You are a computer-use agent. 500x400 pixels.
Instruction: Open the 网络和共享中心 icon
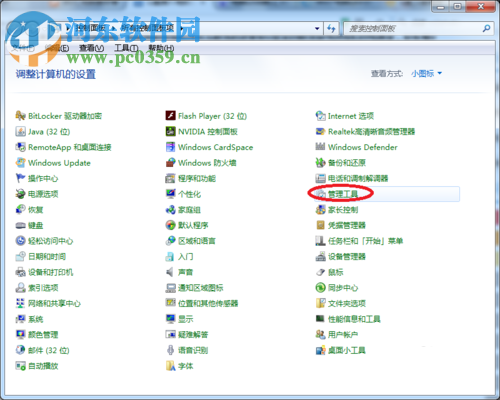point(20,303)
